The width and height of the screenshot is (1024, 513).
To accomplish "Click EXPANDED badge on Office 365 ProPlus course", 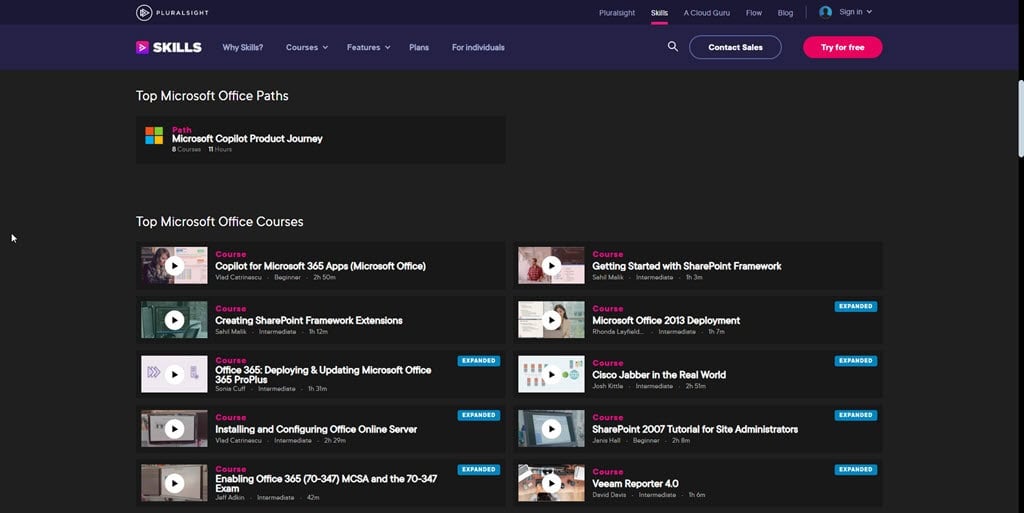I will pyautogui.click(x=479, y=360).
